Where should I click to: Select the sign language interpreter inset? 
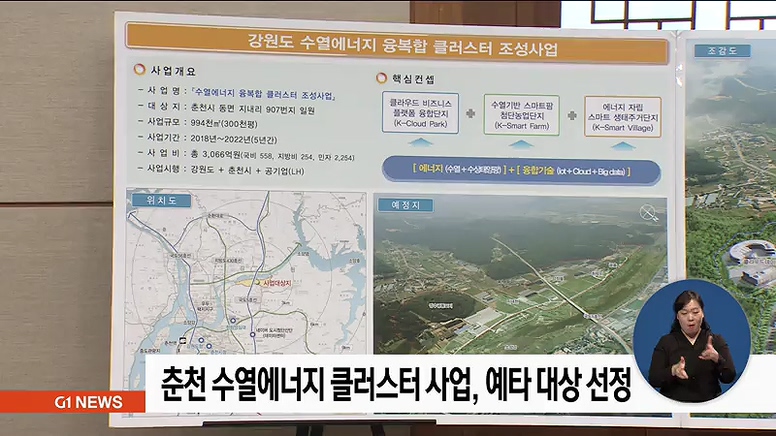pos(691,345)
